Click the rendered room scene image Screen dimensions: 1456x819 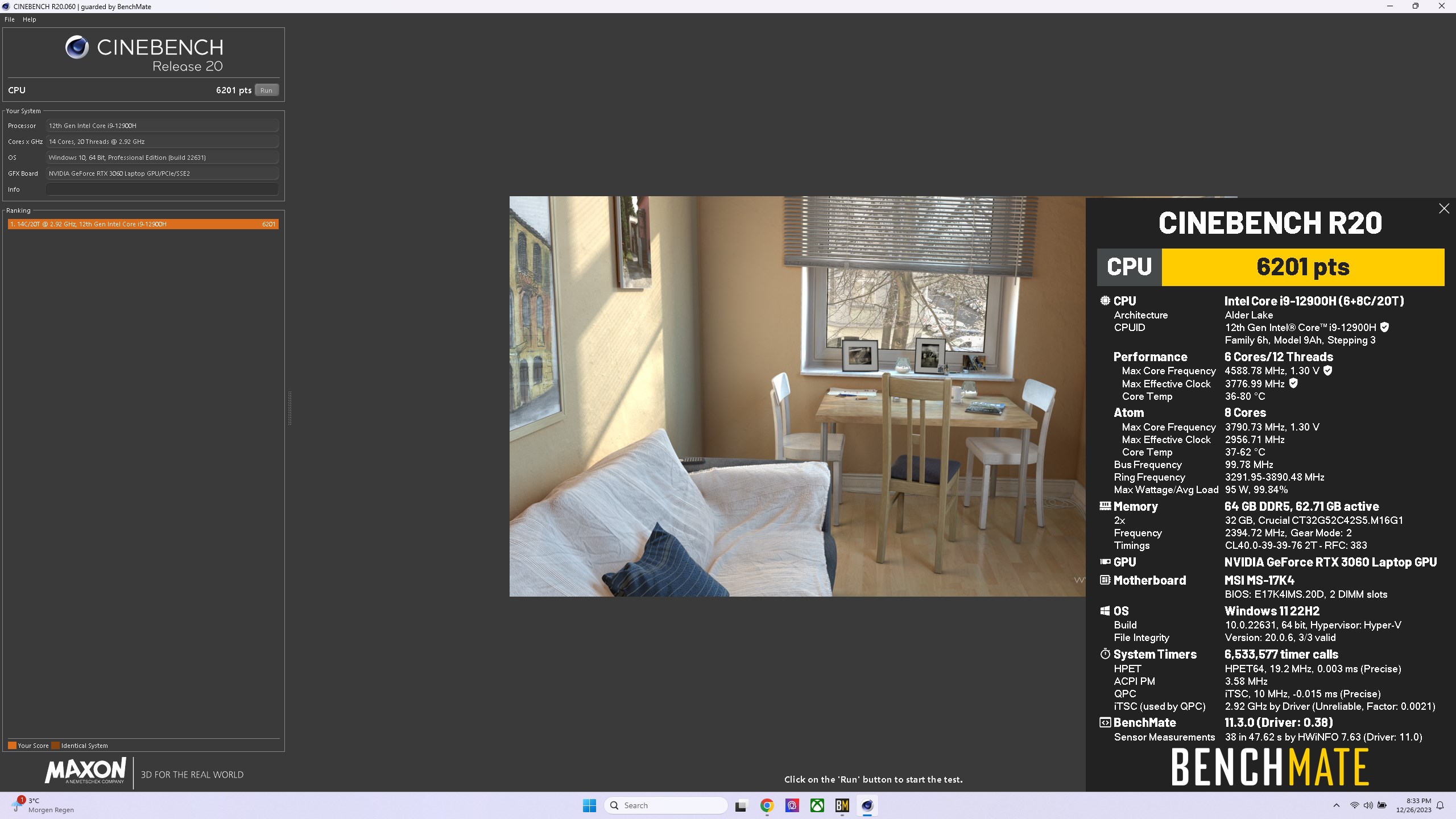(x=797, y=396)
